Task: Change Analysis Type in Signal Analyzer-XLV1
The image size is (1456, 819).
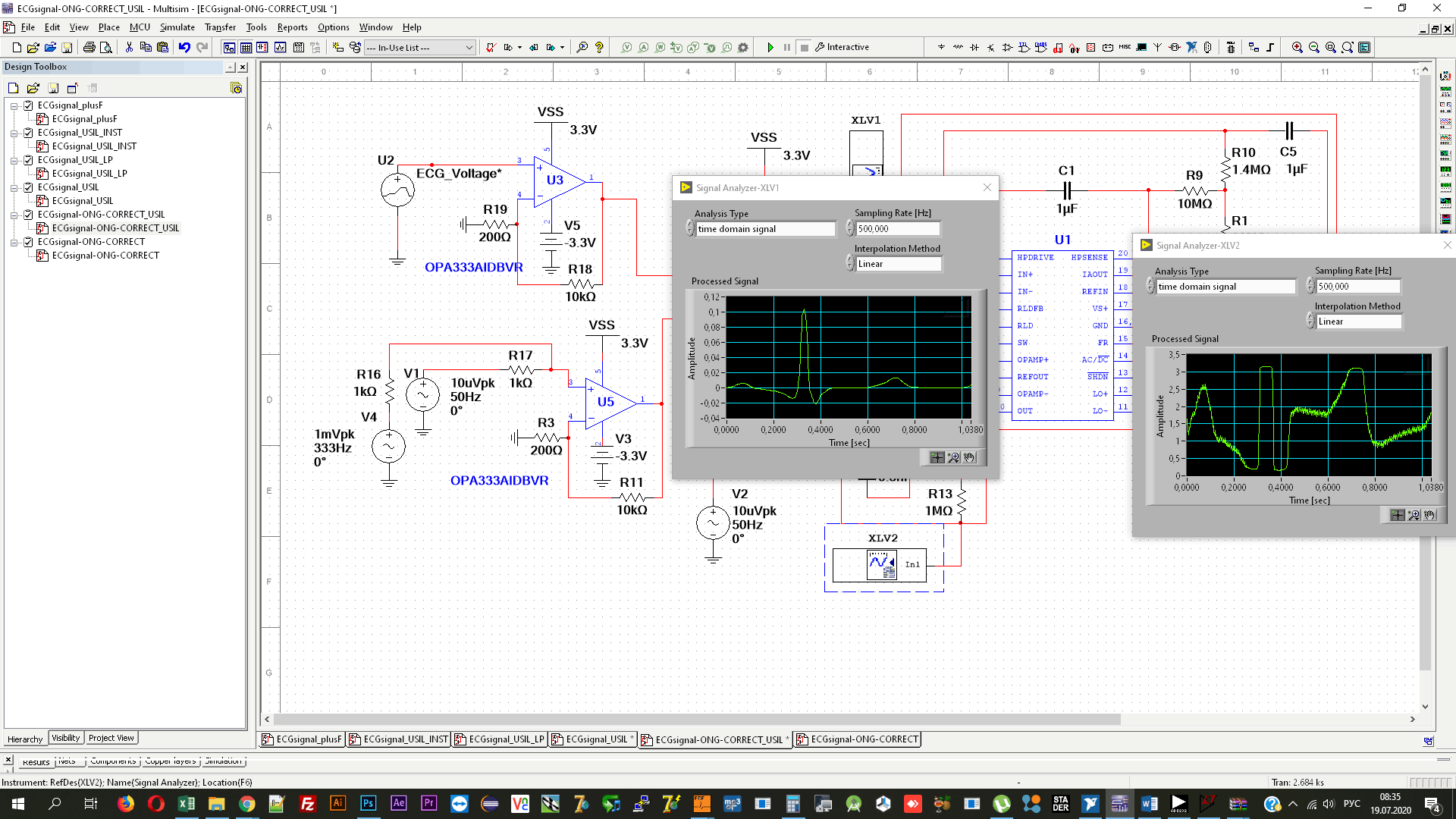Action: tap(765, 229)
